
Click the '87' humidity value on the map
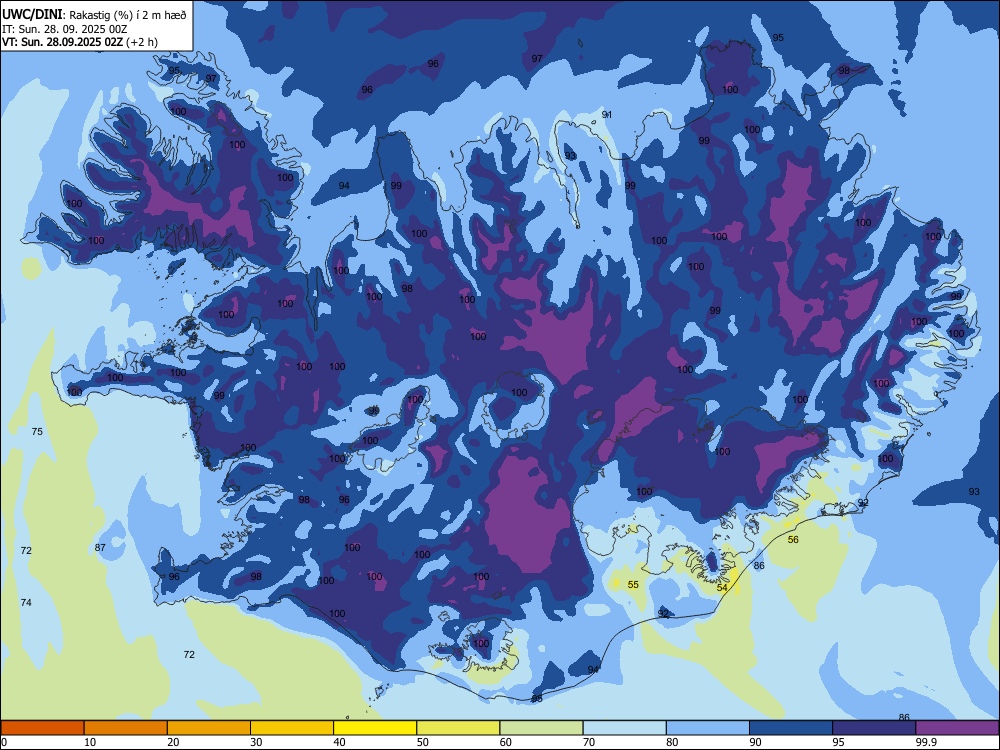point(100,547)
